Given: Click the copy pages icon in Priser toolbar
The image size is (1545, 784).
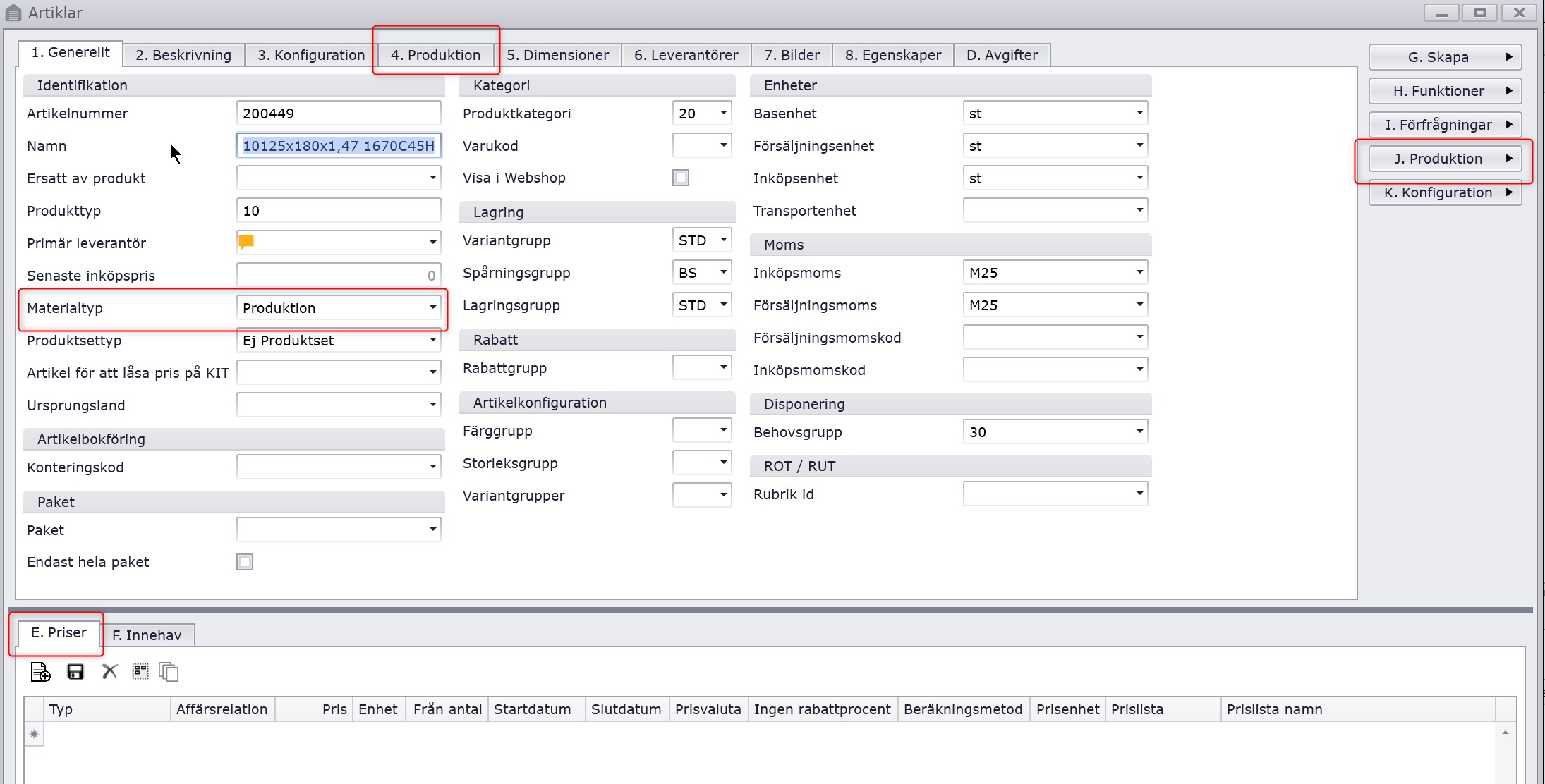Looking at the screenshot, I should (169, 672).
